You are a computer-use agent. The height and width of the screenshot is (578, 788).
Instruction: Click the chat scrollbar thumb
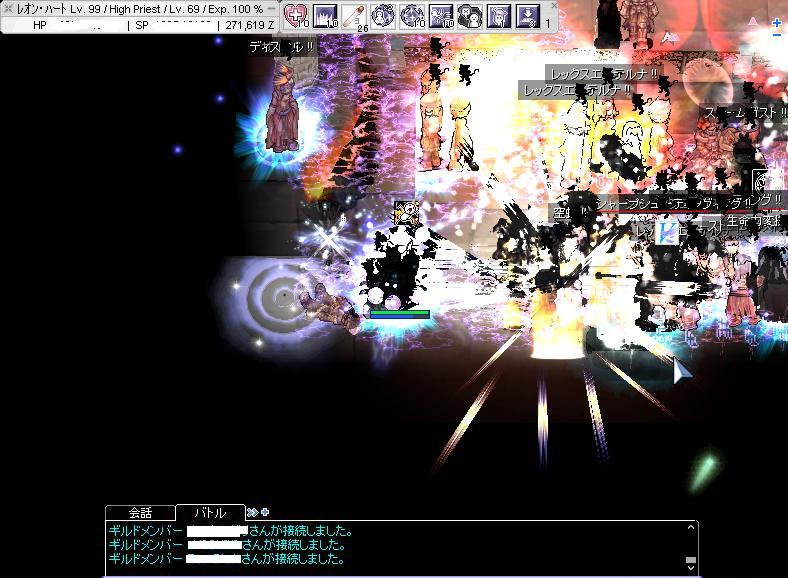(691, 559)
